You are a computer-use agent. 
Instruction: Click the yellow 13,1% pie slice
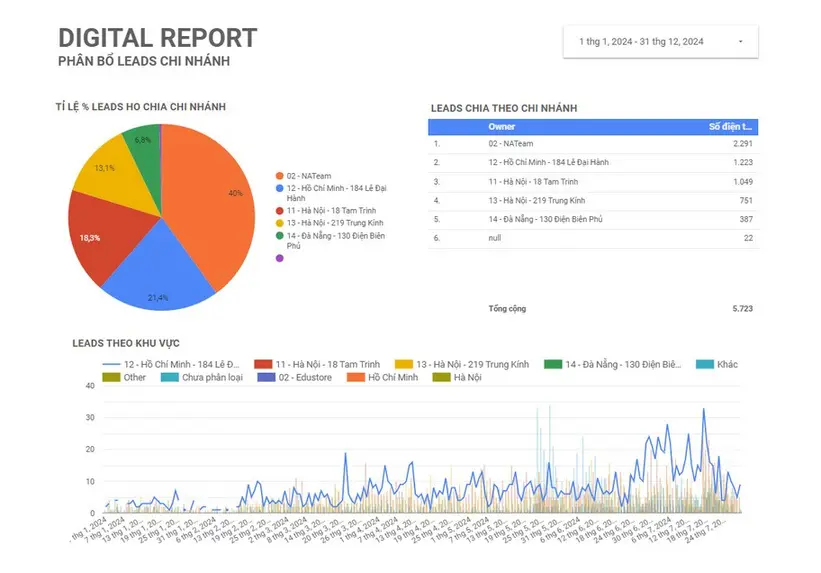point(115,175)
